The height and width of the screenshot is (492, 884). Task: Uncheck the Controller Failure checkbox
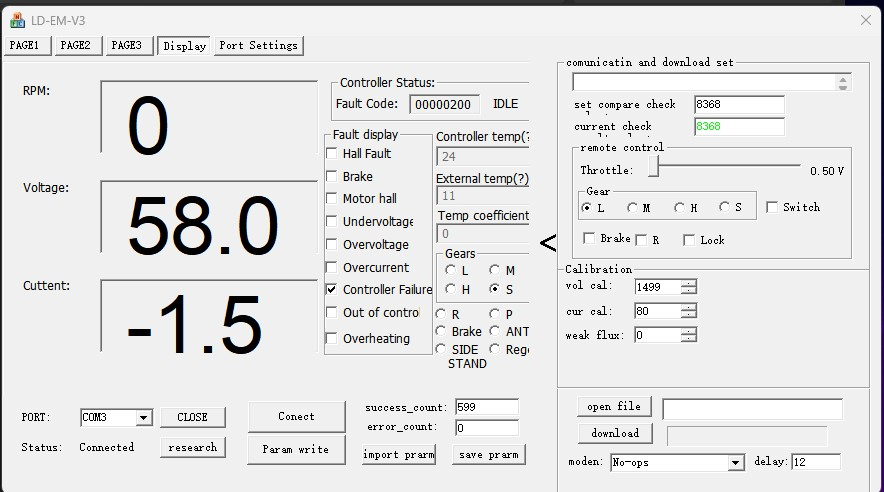332,290
